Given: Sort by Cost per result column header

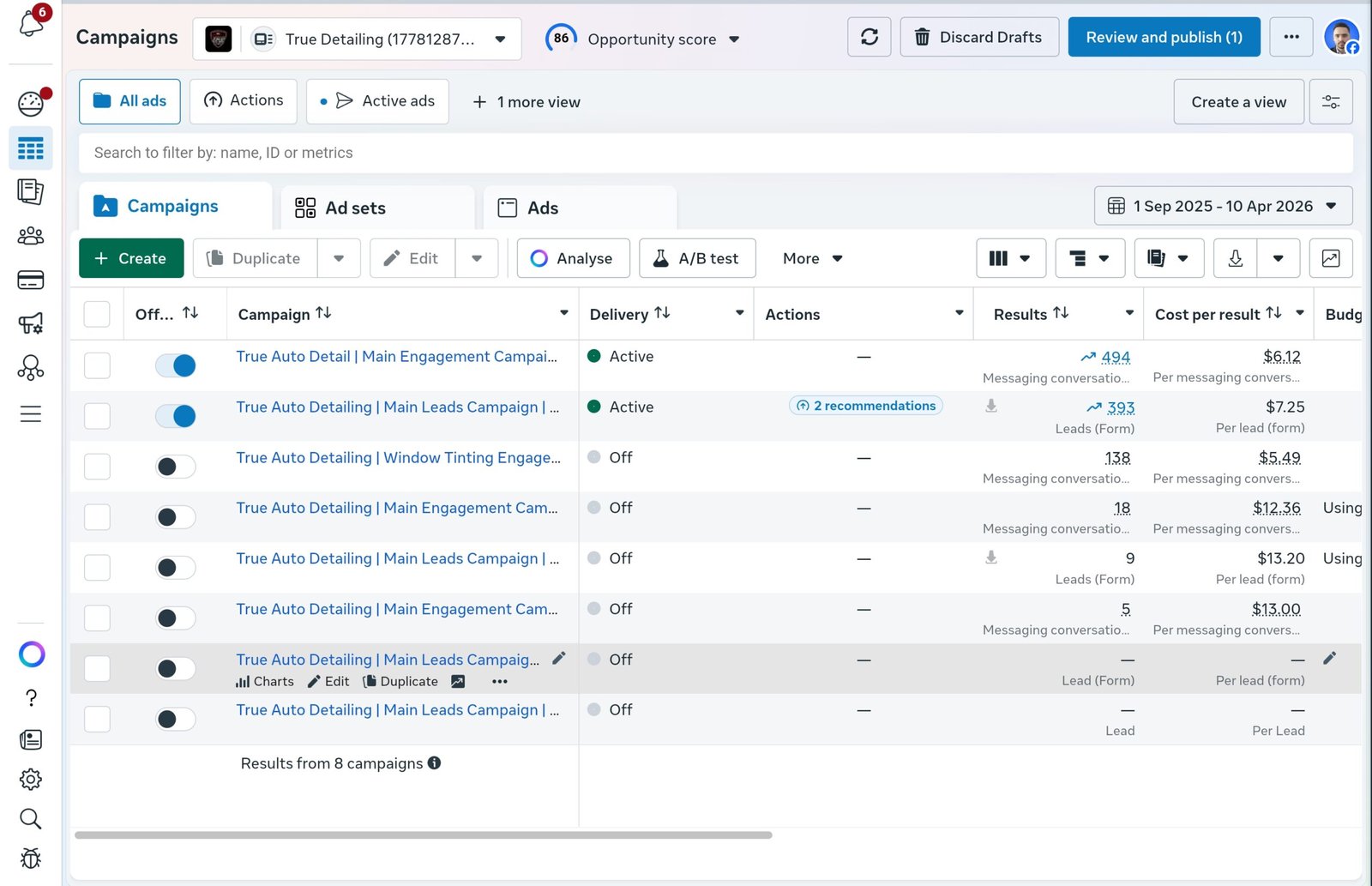Looking at the screenshot, I should pyautogui.click(x=1218, y=314).
